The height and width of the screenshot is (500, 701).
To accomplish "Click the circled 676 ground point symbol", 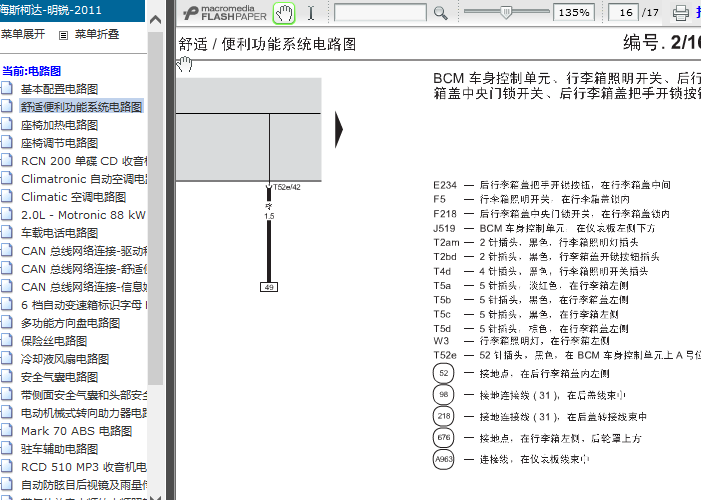I will [443, 437].
